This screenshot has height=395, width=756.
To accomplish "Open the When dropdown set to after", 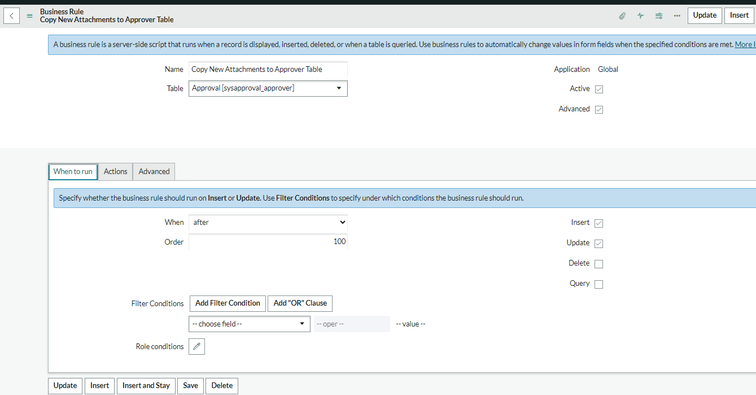I will [268, 222].
